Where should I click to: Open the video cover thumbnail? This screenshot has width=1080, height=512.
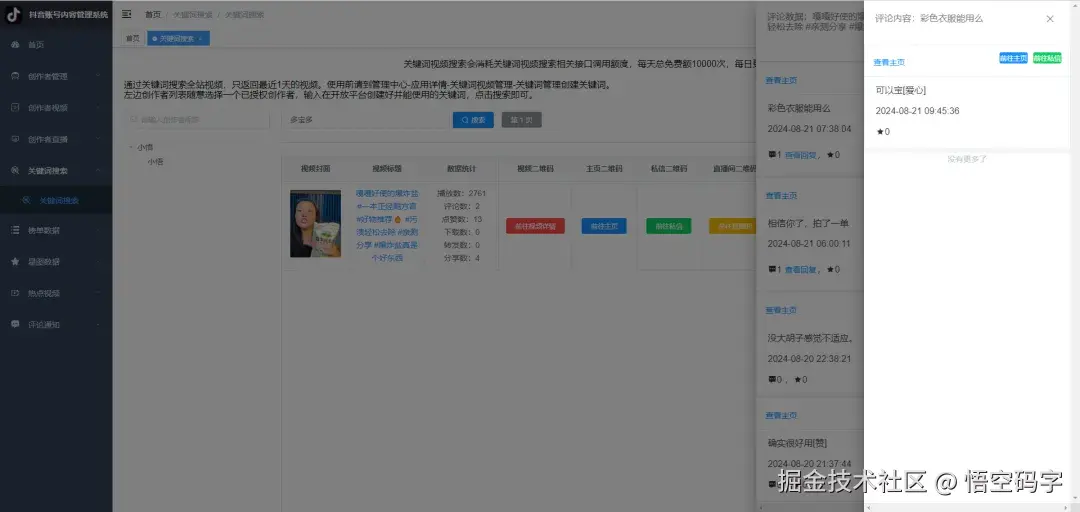(315, 224)
